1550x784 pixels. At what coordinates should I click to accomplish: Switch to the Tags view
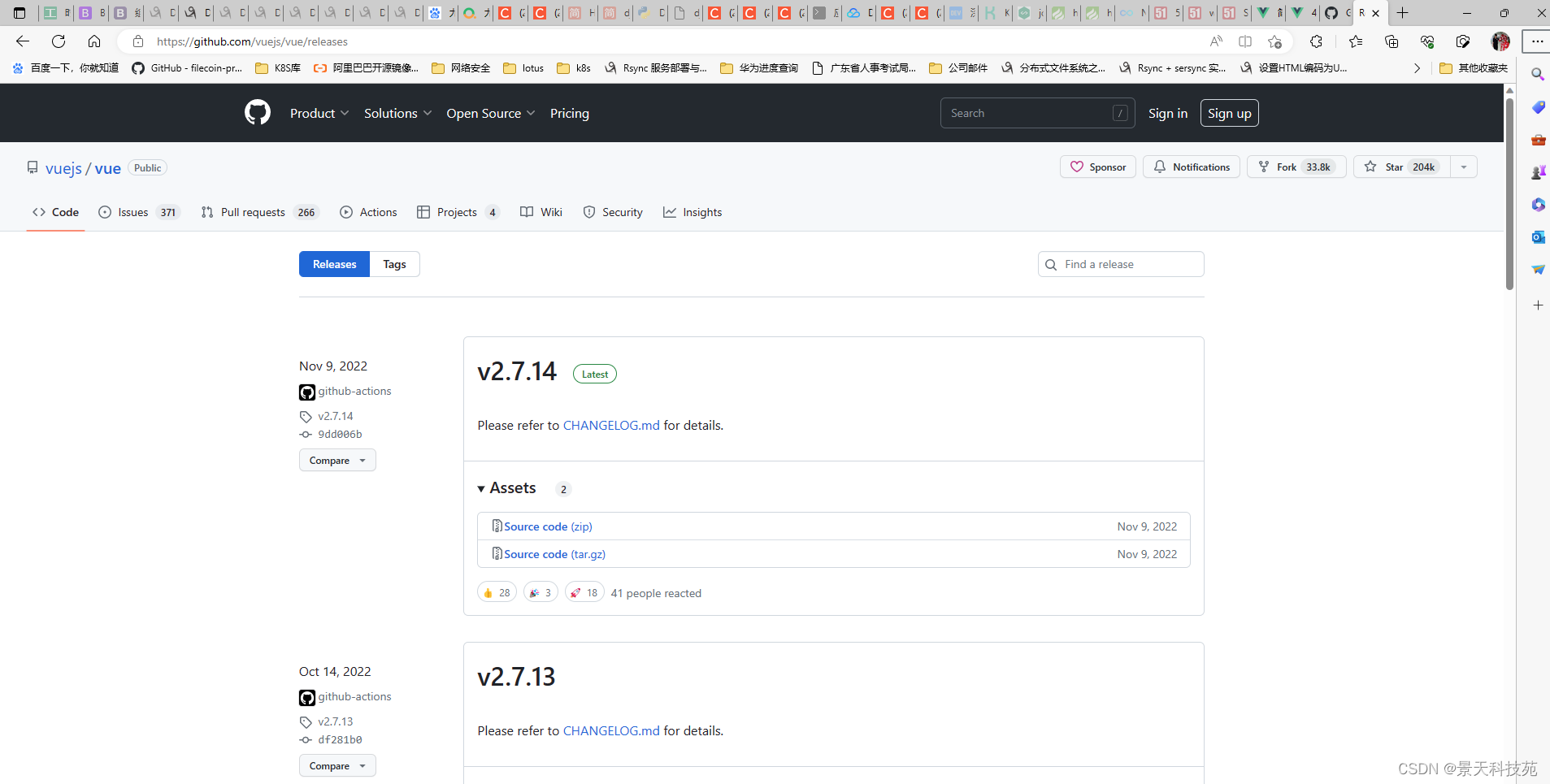click(x=394, y=264)
